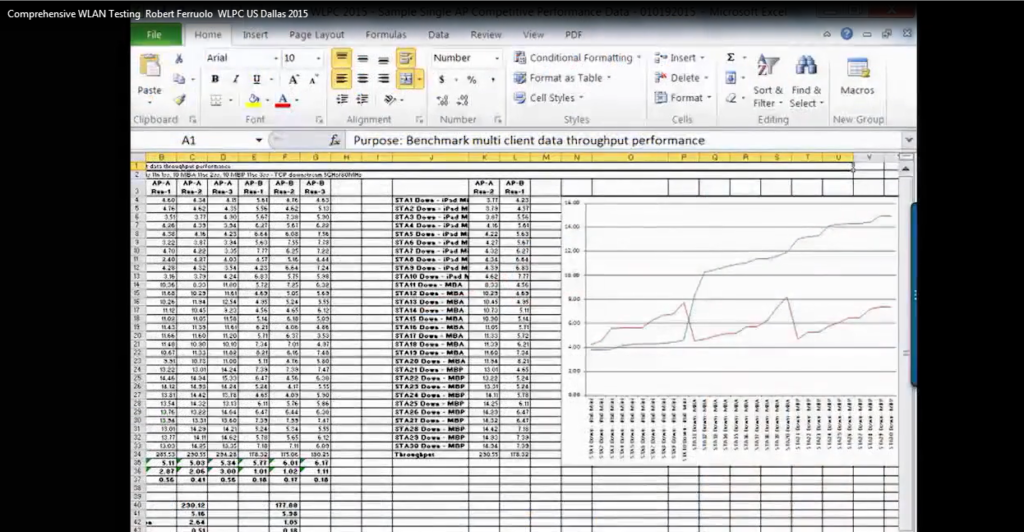Image resolution: width=1024 pixels, height=532 pixels.
Task: Switch to the Review tab
Action: pos(486,35)
